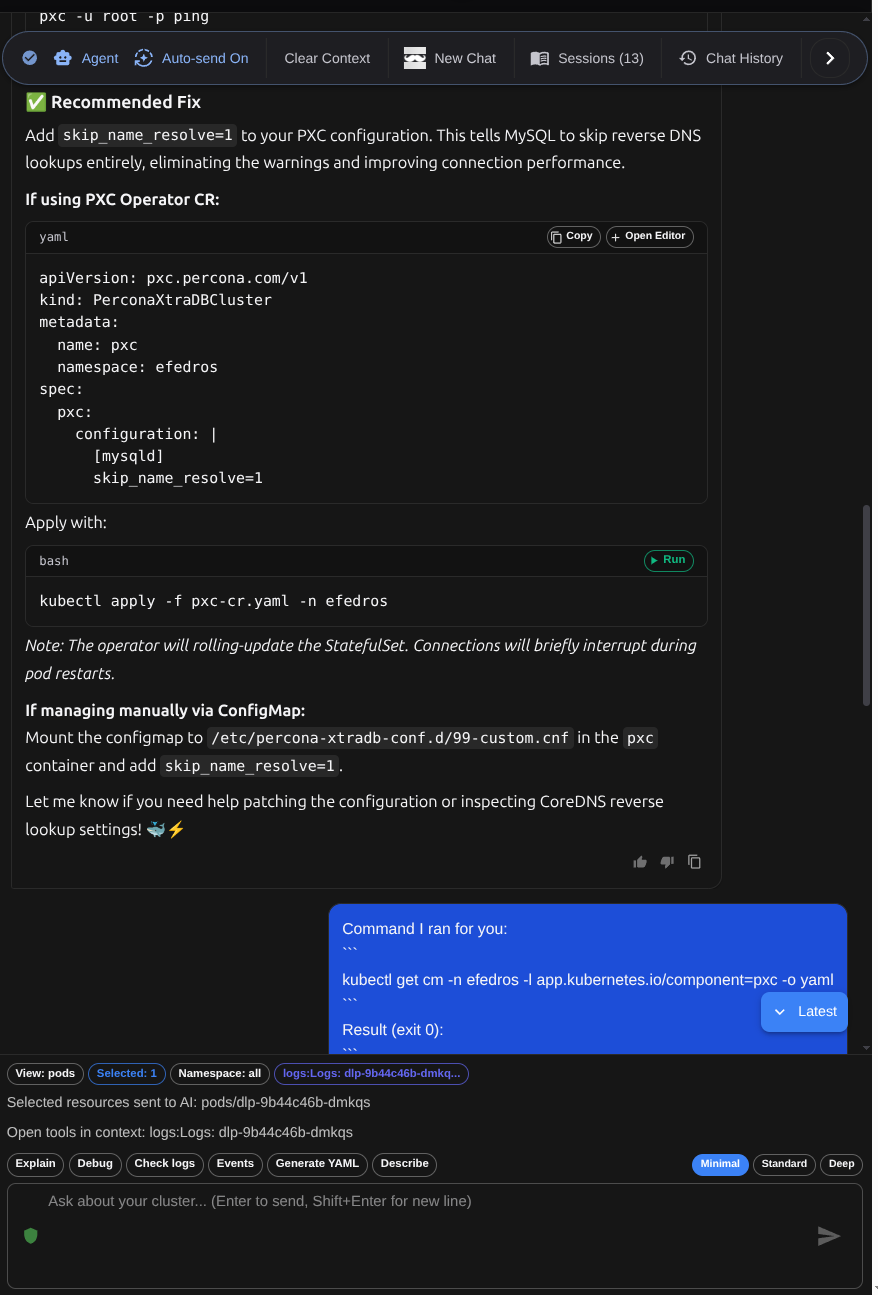878x1295 pixels.
Task: Click the 'Result (exit 0):' text
Action: 393,1030
